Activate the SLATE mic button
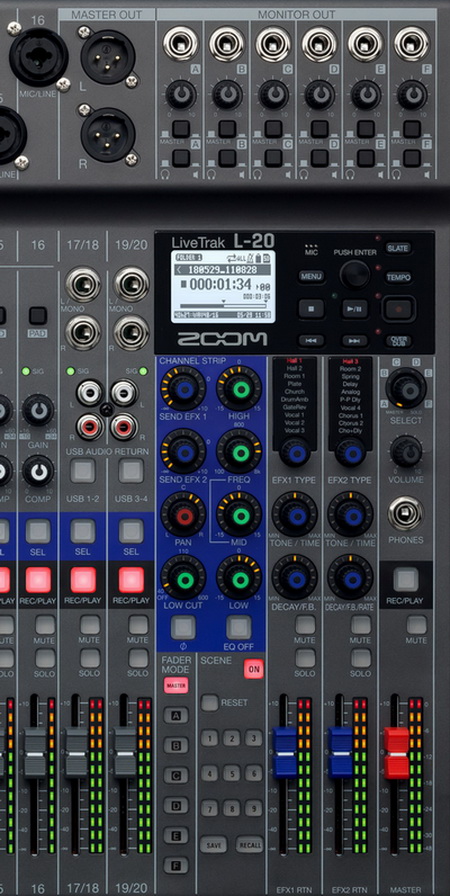 click(397, 248)
